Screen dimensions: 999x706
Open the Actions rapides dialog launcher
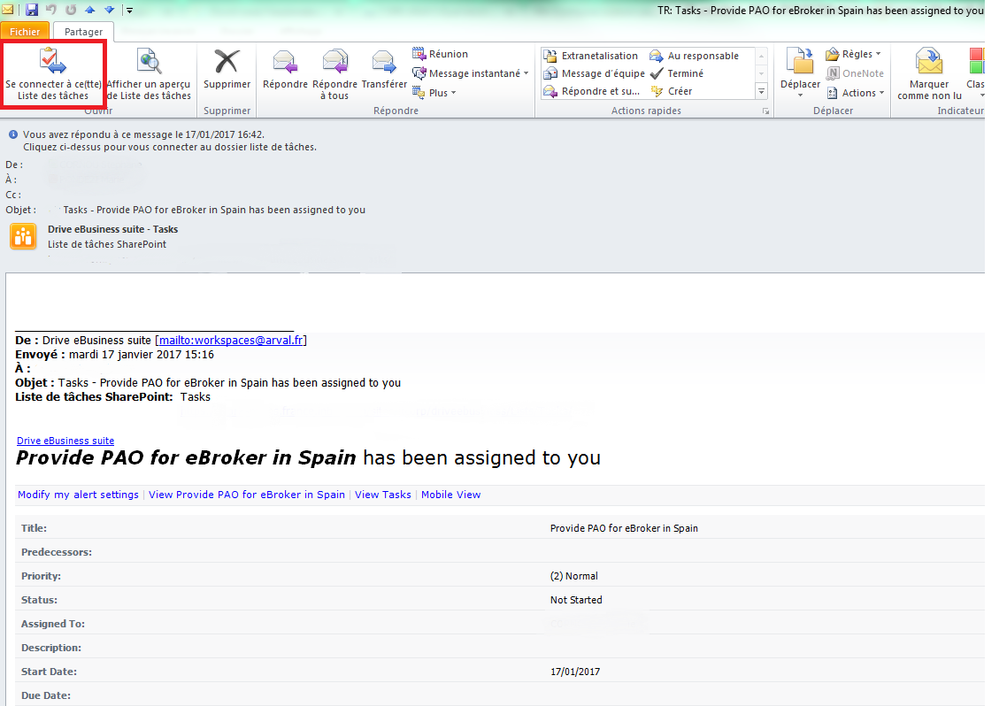coord(765,112)
